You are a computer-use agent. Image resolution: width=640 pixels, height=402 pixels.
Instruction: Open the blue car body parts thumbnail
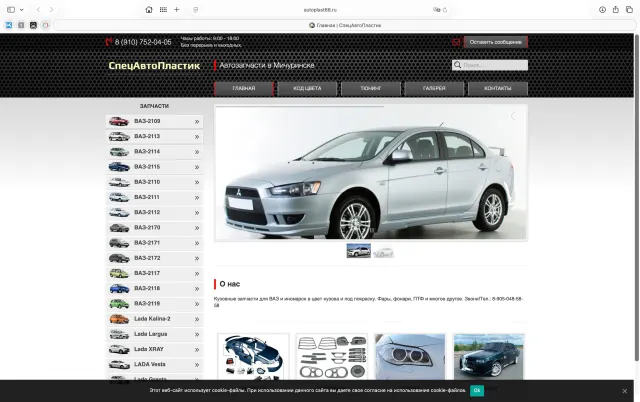[253, 357]
